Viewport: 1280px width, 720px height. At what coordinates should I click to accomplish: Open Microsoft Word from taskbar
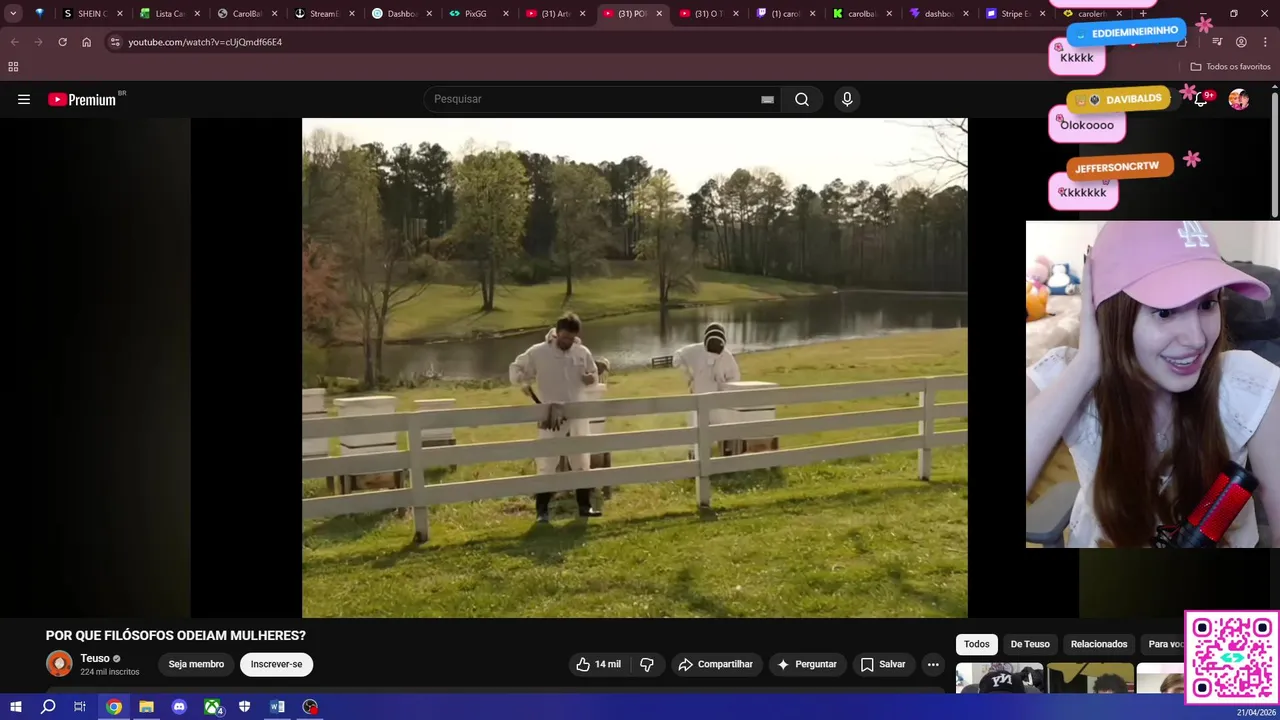tap(277, 707)
